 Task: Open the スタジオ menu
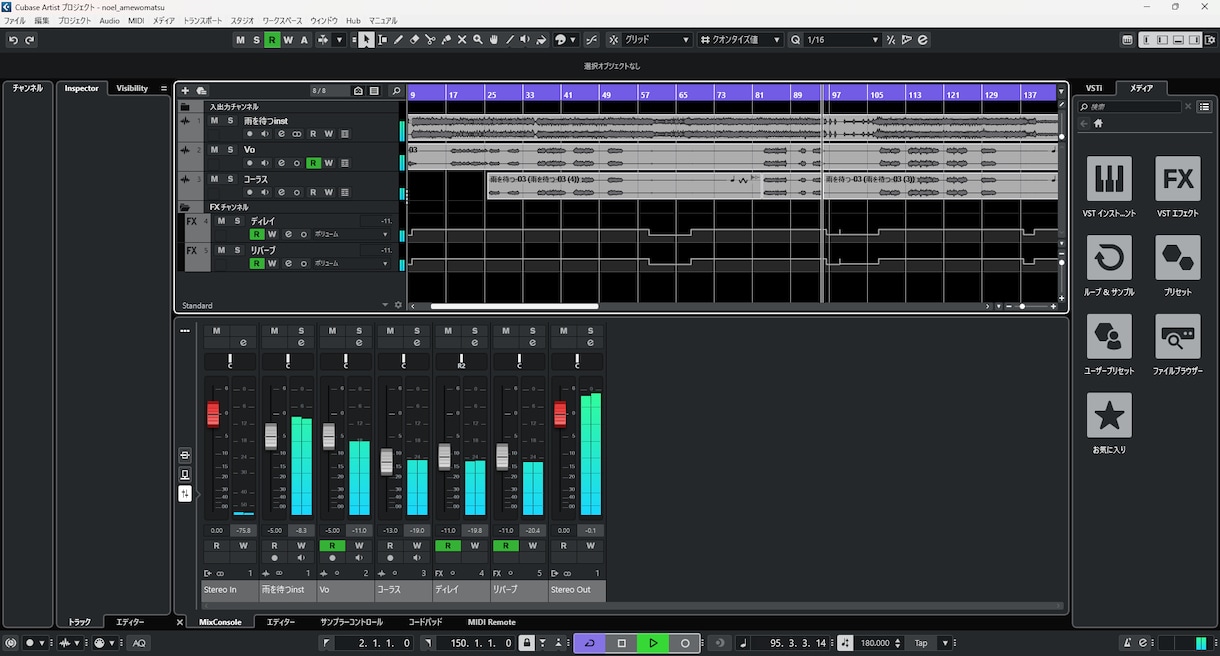point(242,20)
